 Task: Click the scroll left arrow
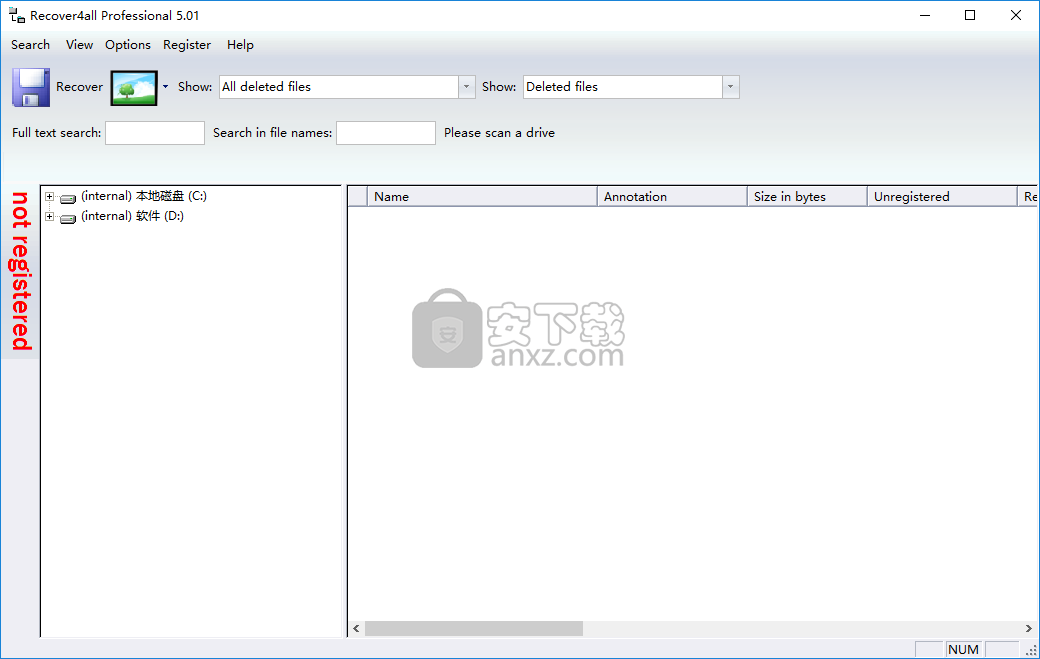[x=356, y=629]
